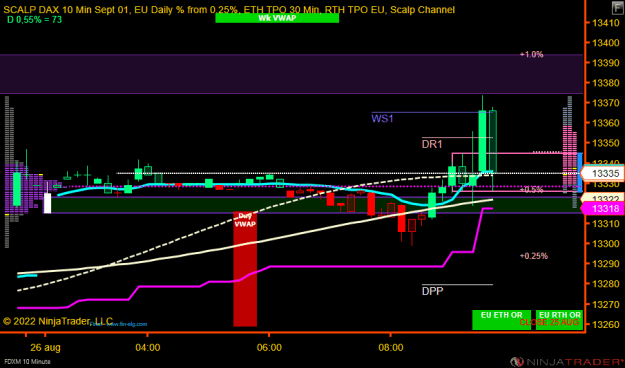Click the D 0,55% = 73 indicator text
Screen dimensions: 625x368
(x=34, y=20)
